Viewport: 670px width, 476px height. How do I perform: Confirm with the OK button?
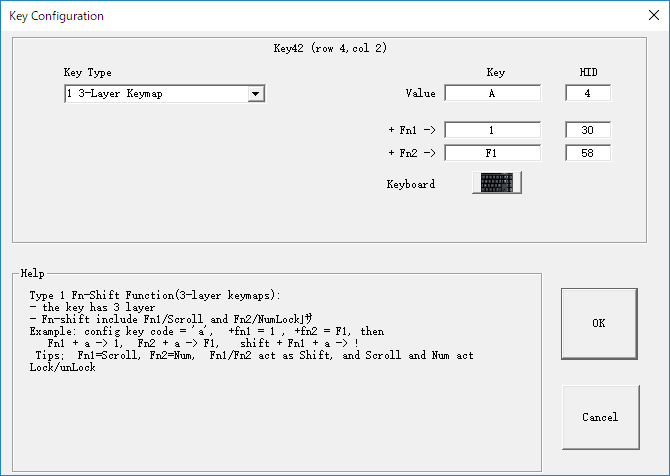599,323
